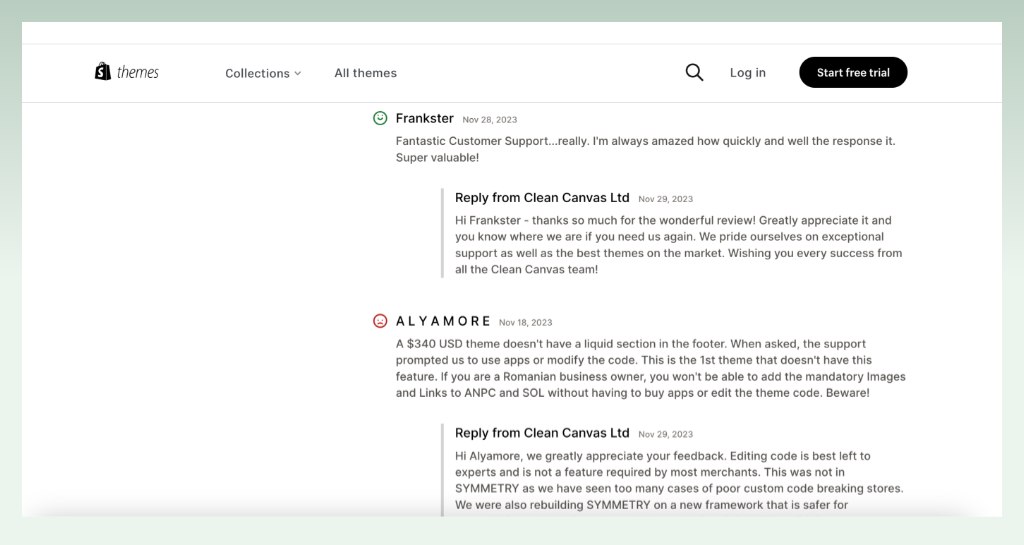Click the Log in link
The width and height of the screenshot is (1024, 545).
click(x=748, y=72)
